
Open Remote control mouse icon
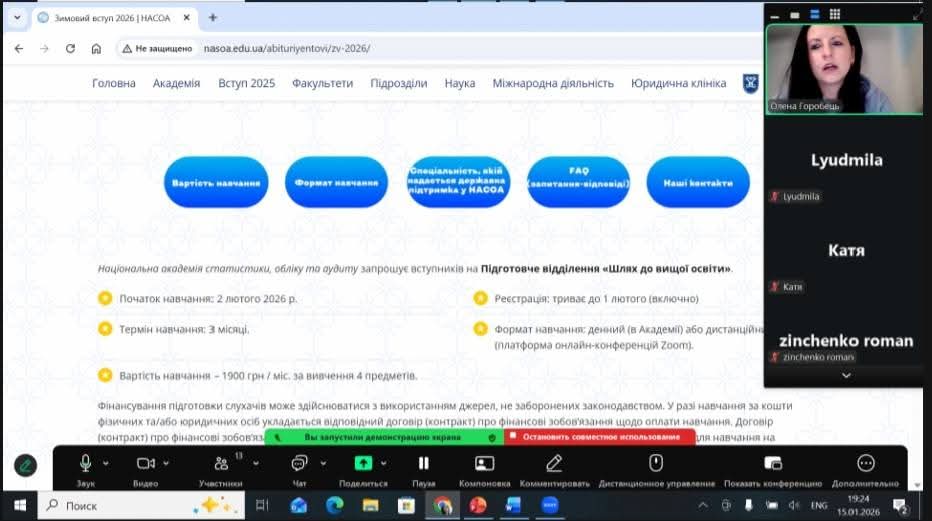[x=656, y=463]
